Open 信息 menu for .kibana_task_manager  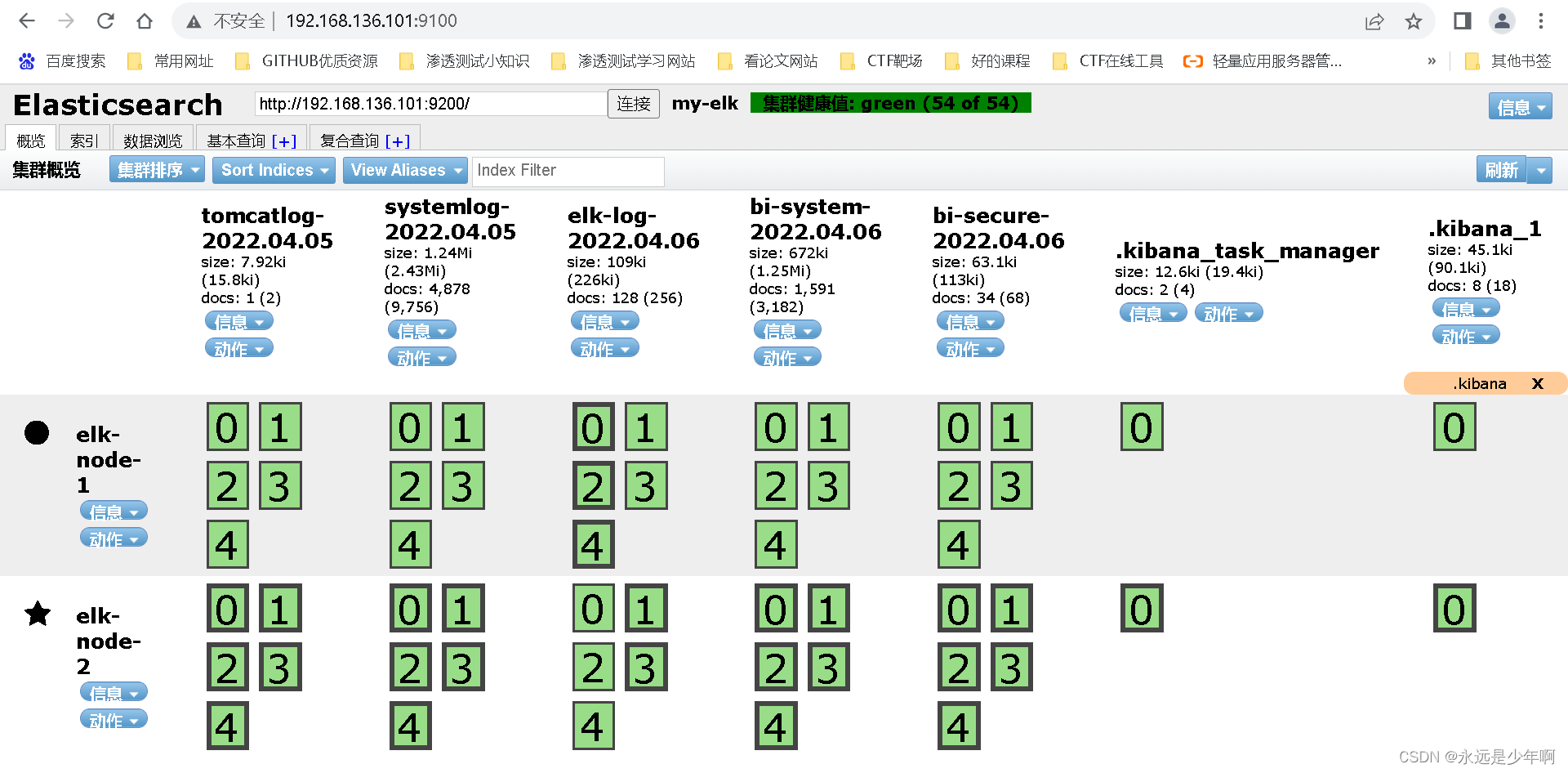coord(1153,313)
